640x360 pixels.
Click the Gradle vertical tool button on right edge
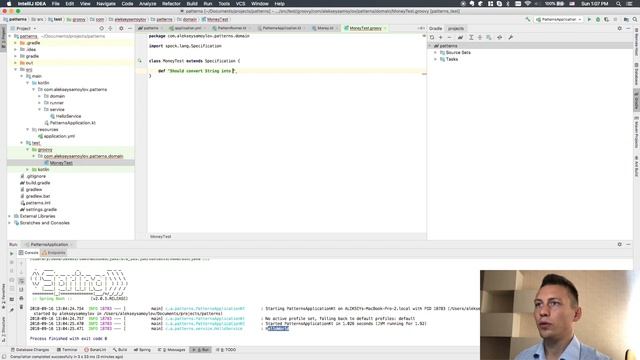coord(636,100)
